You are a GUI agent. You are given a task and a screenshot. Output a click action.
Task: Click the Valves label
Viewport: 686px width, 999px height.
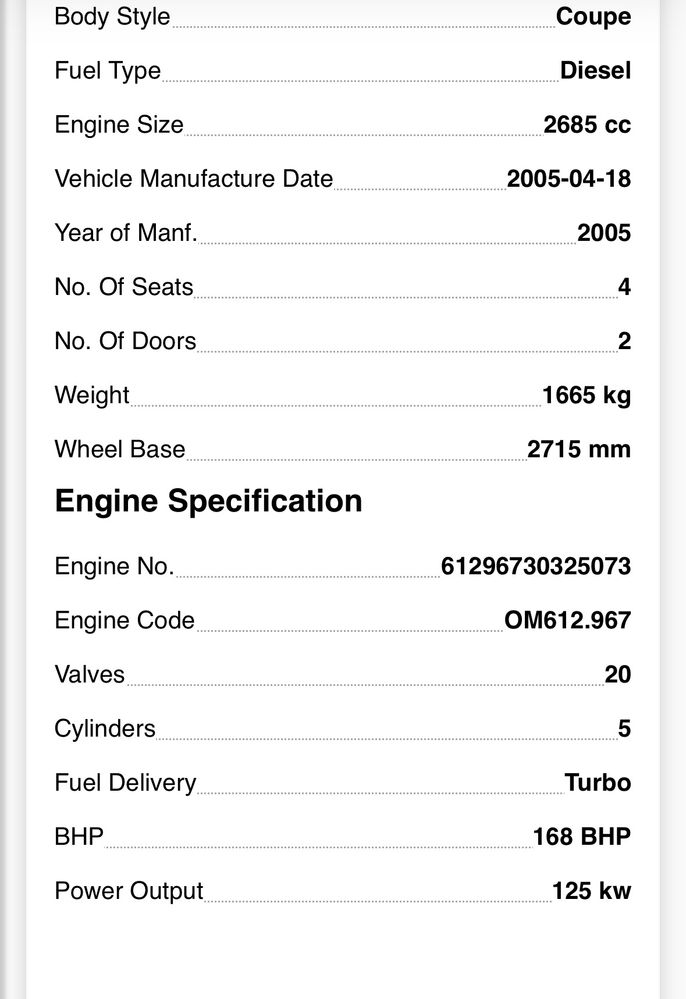(x=90, y=675)
